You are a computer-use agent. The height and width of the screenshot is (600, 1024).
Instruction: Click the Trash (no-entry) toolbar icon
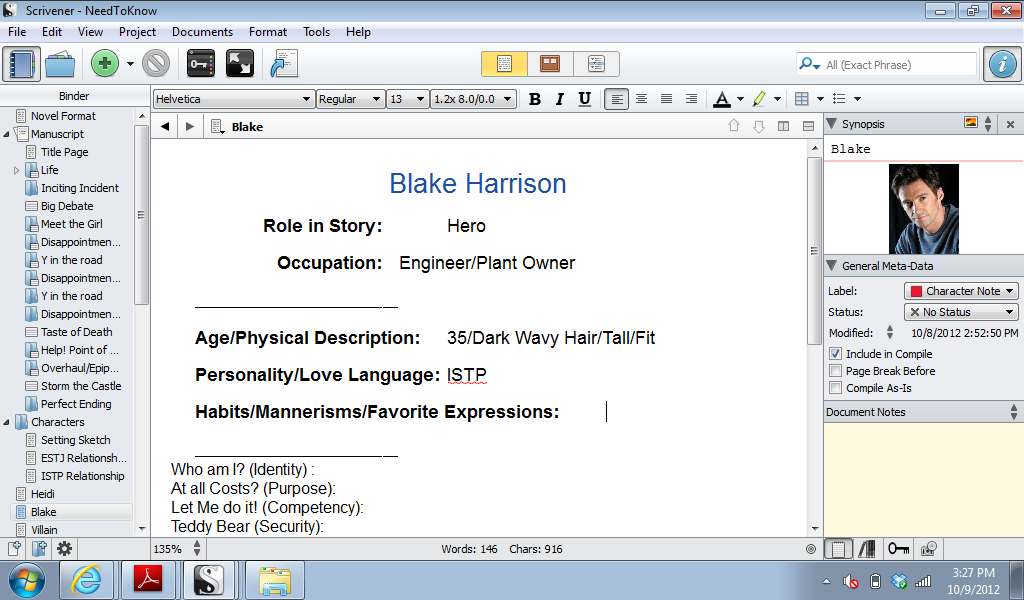coord(156,64)
